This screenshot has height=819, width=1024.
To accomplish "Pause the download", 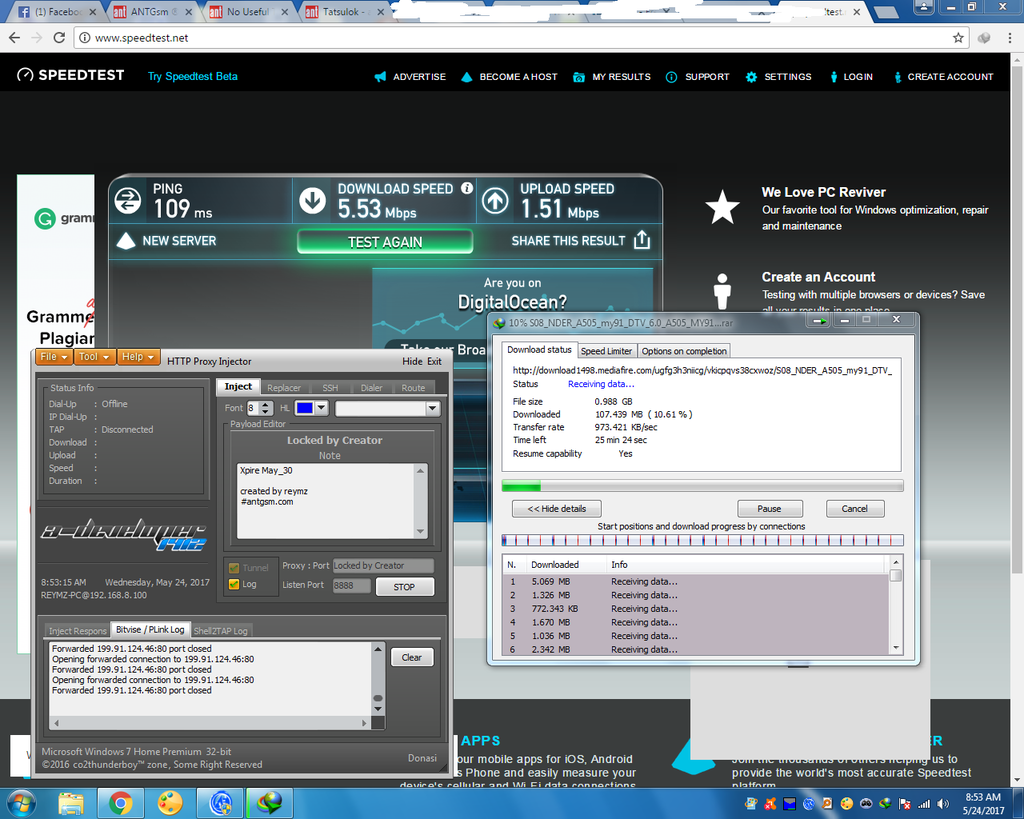I will (x=768, y=509).
